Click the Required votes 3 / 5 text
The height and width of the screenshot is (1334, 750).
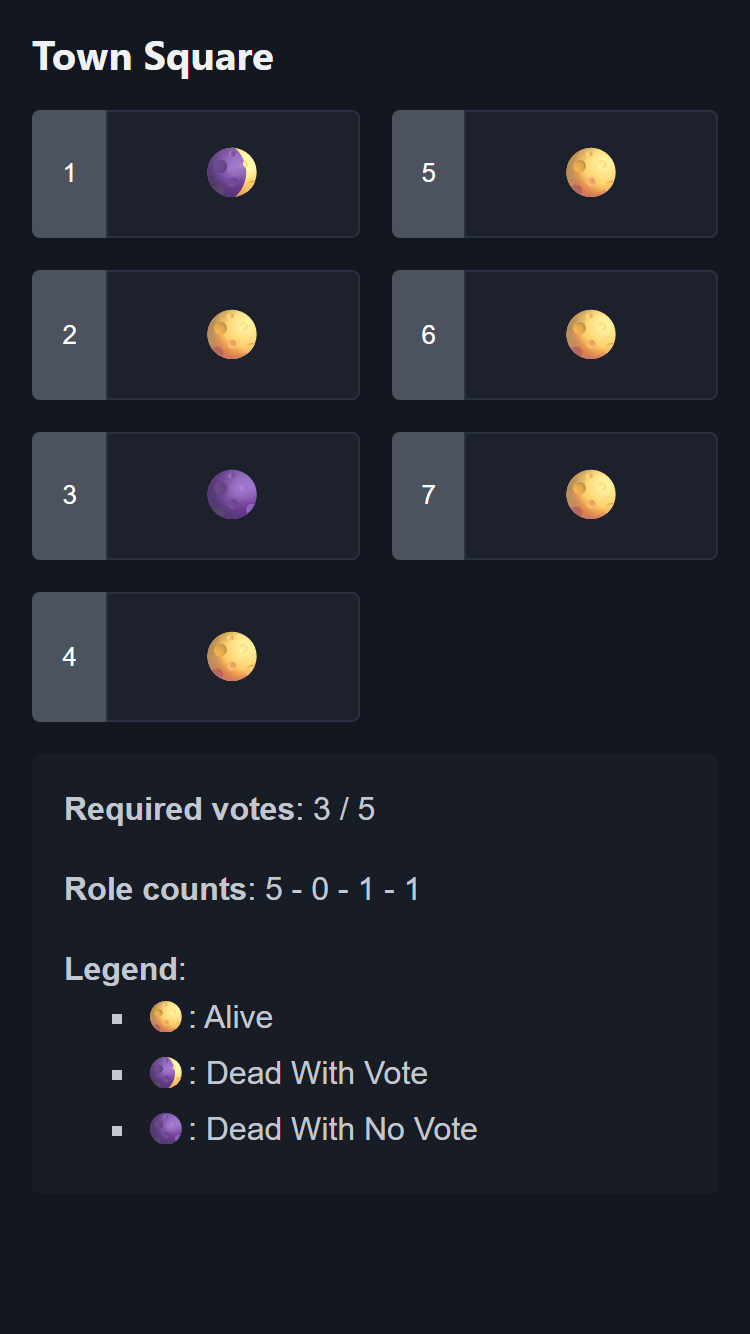220,809
